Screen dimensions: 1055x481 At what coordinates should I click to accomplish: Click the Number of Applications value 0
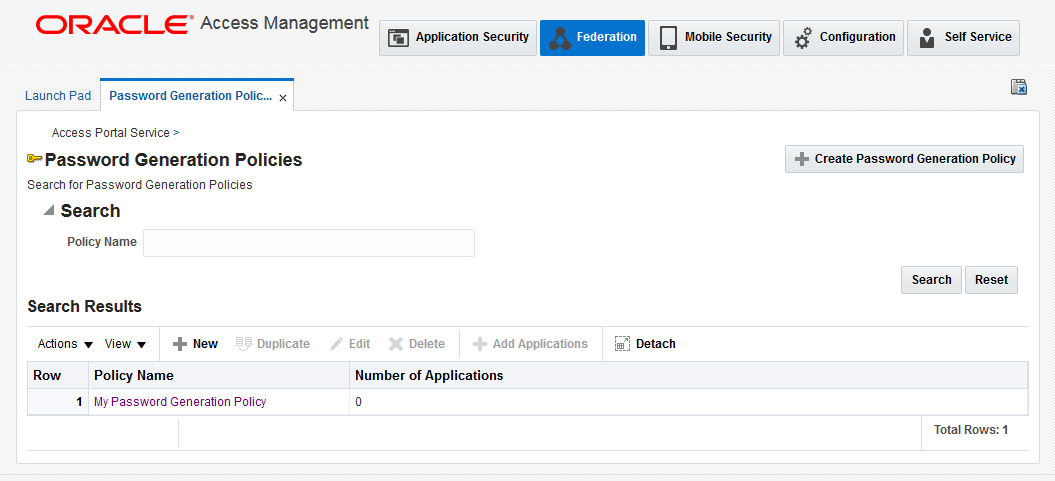[359, 402]
